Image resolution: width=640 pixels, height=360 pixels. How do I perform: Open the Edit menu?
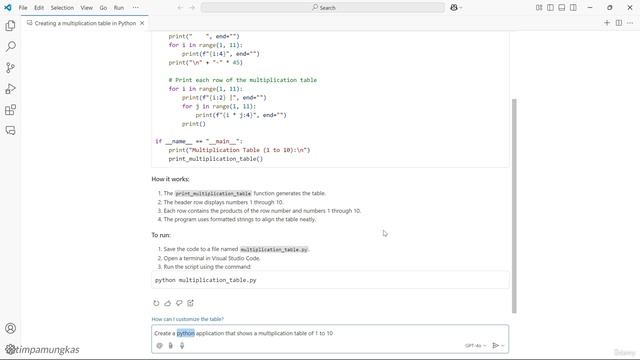pyautogui.click(x=39, y=7)
